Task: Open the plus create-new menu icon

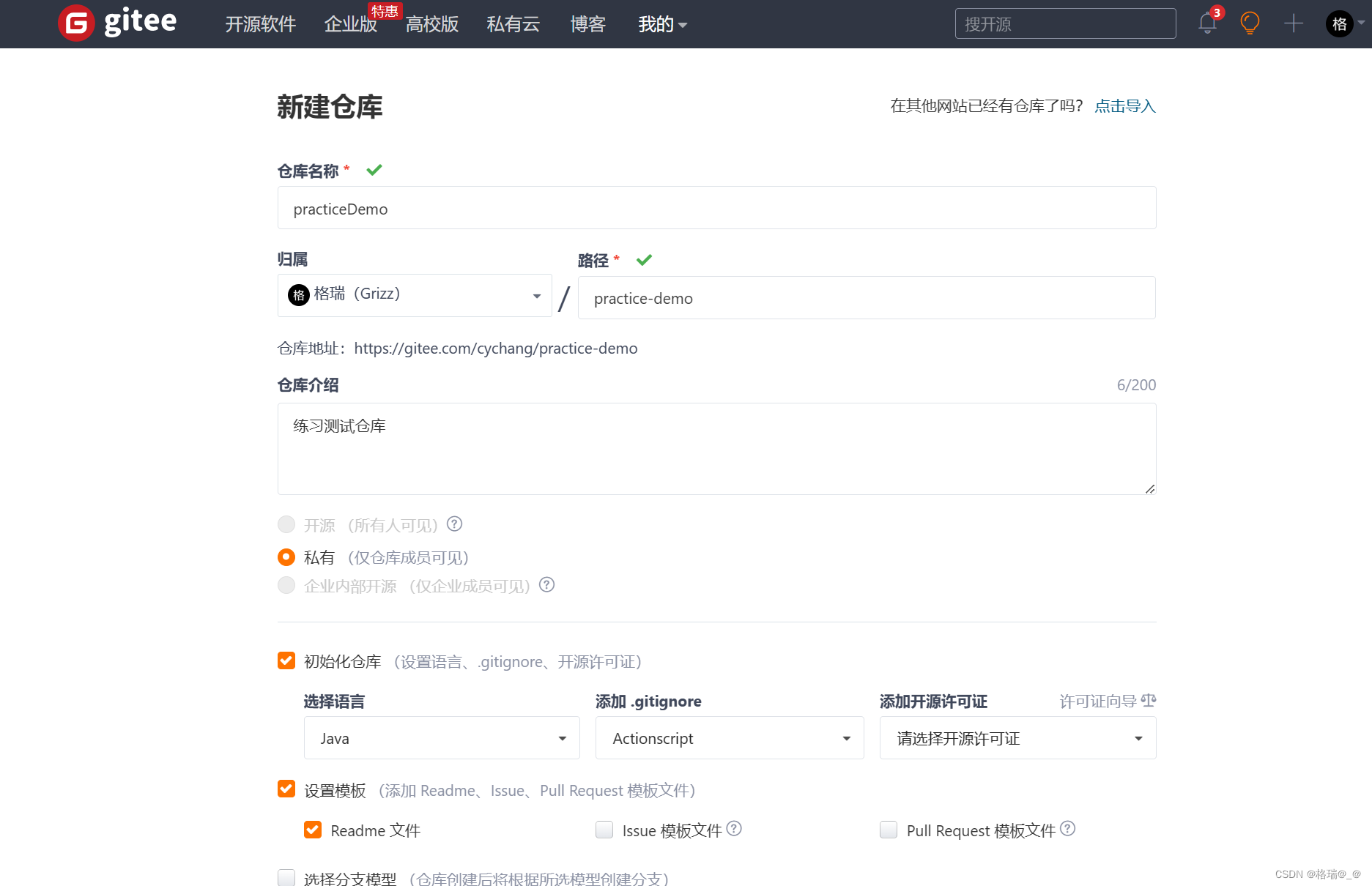Action: pyautogui.click(x=1294, y=23)
